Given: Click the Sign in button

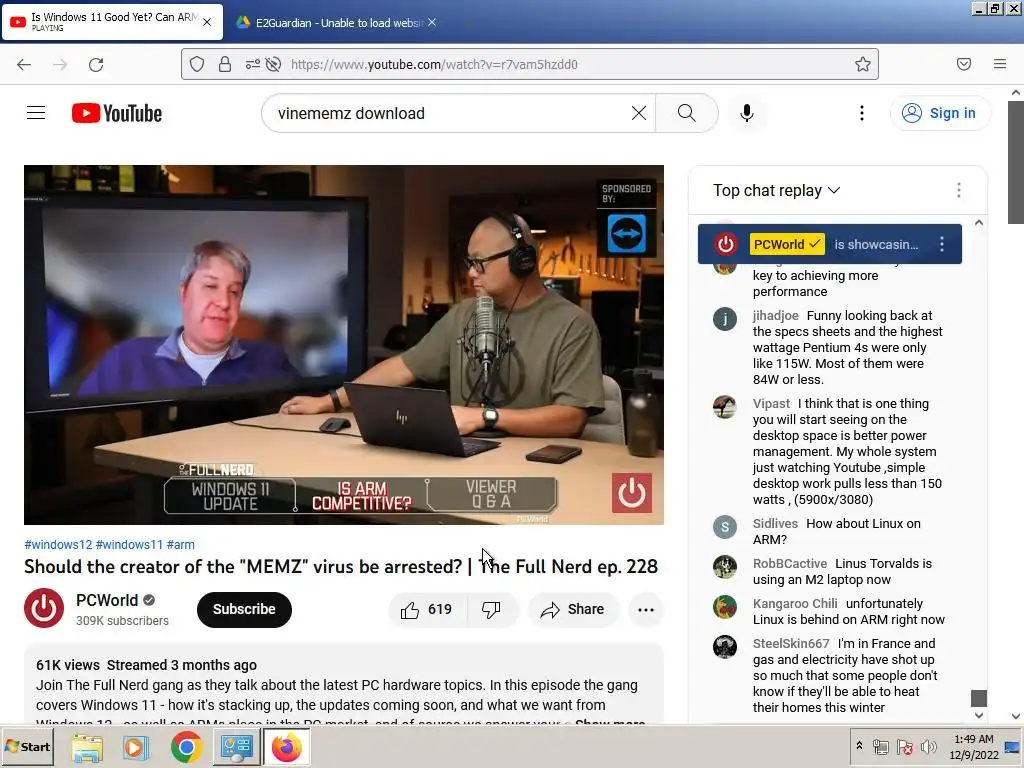Looking at the screenshot, I should 940,113.
